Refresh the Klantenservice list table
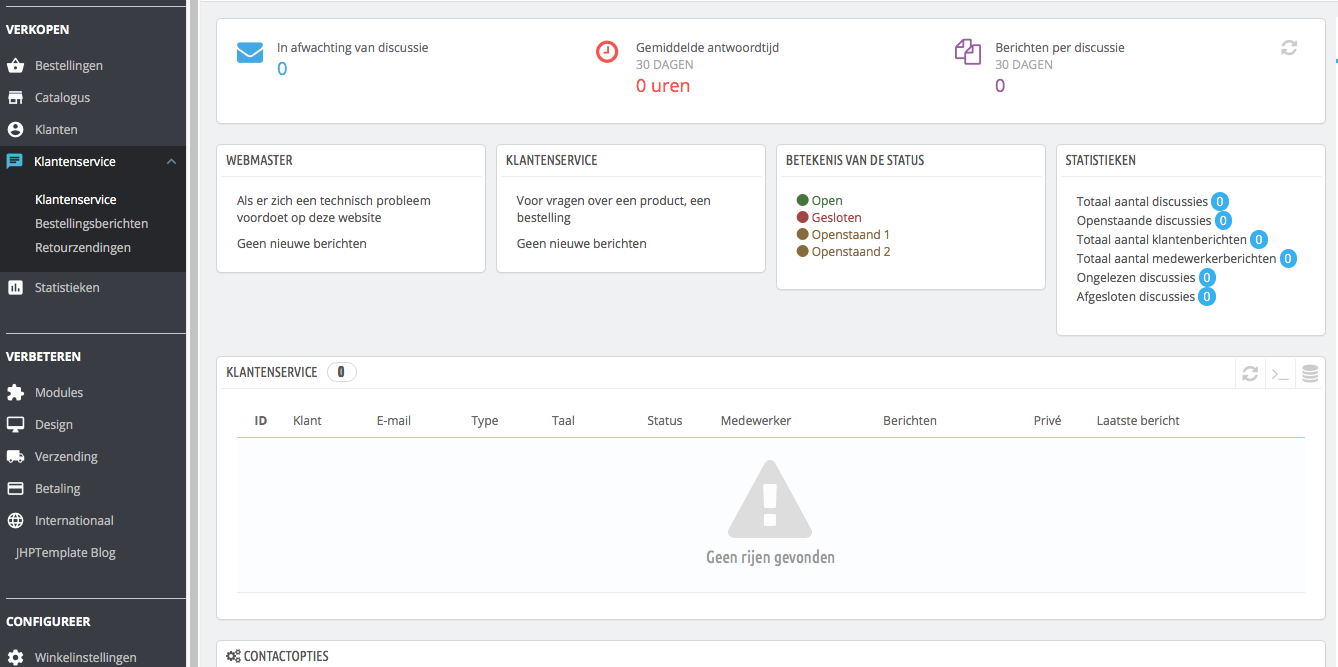This screenshot has width=1338, height=667. 1250,374
